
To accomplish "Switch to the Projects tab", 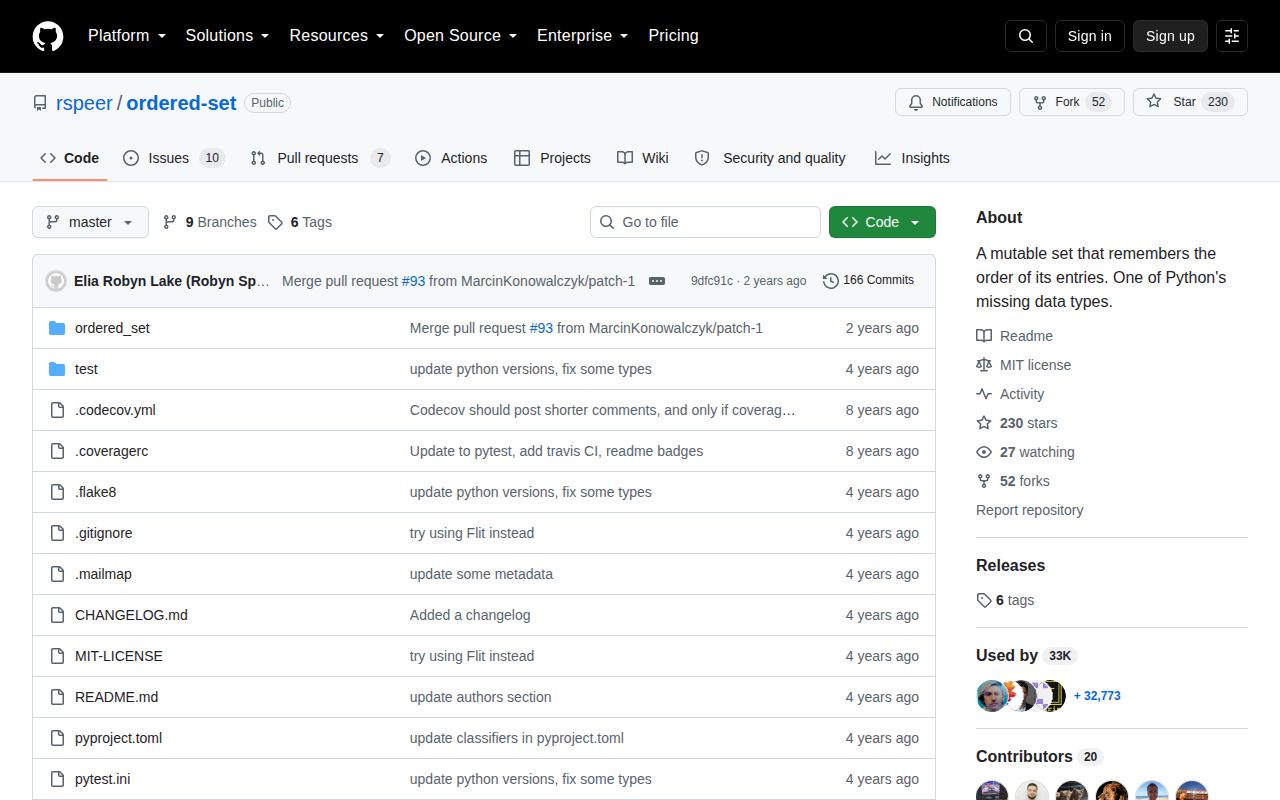I will tap(552, 158).
